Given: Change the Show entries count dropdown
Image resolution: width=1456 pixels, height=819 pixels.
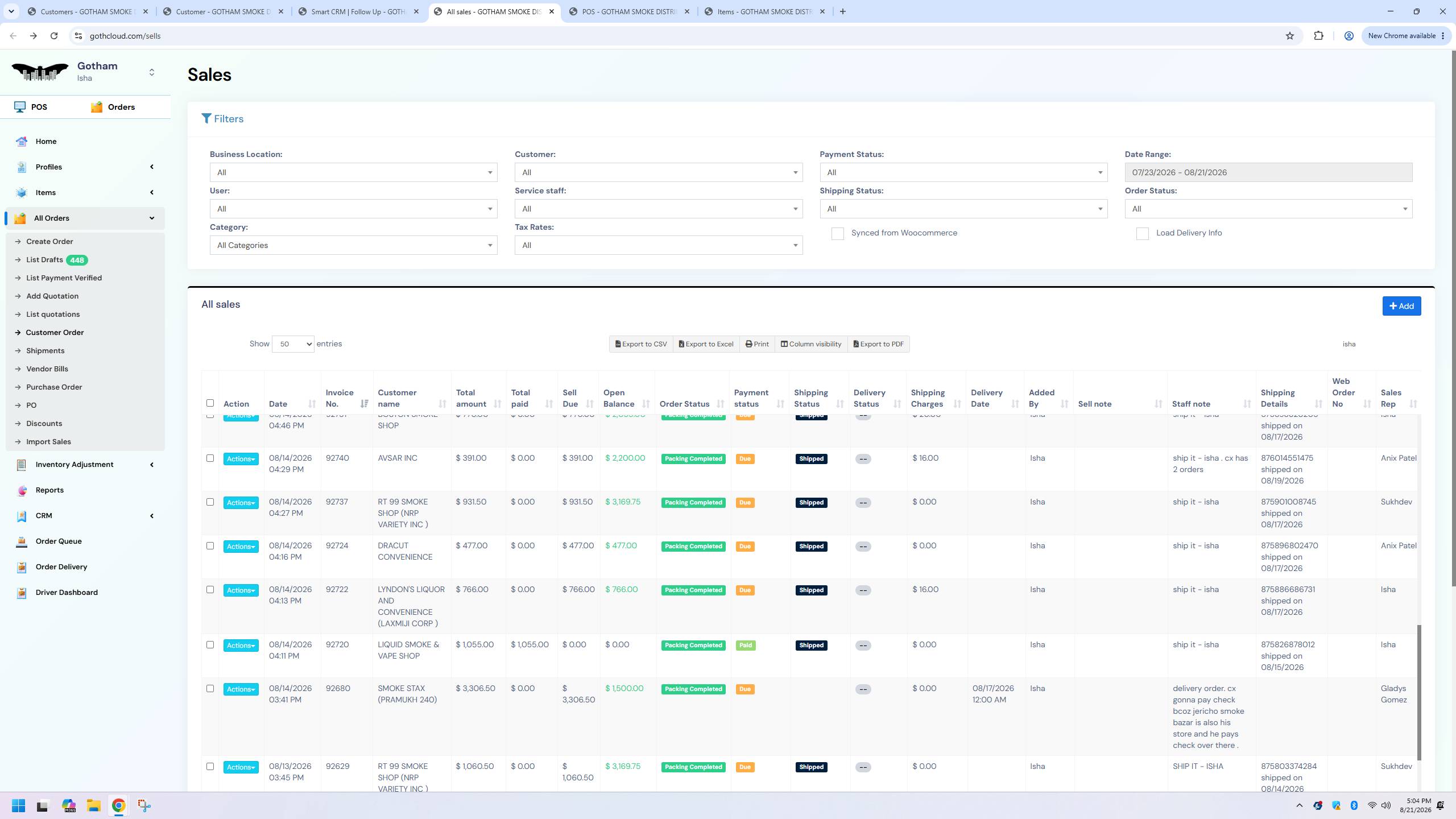Looking at the screenshot, I should click(x=293, y=344).
